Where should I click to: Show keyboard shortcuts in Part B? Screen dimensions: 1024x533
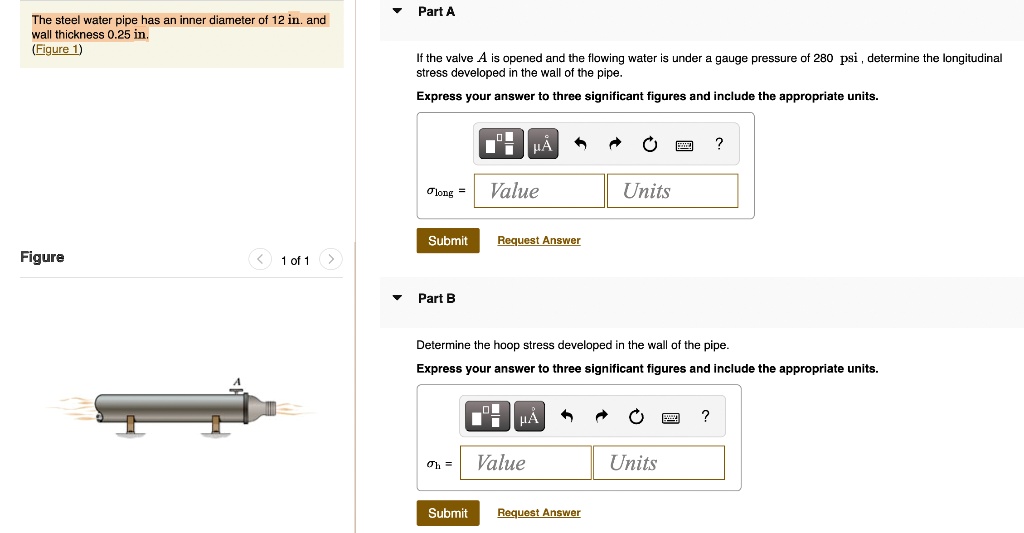coord(671,417)
